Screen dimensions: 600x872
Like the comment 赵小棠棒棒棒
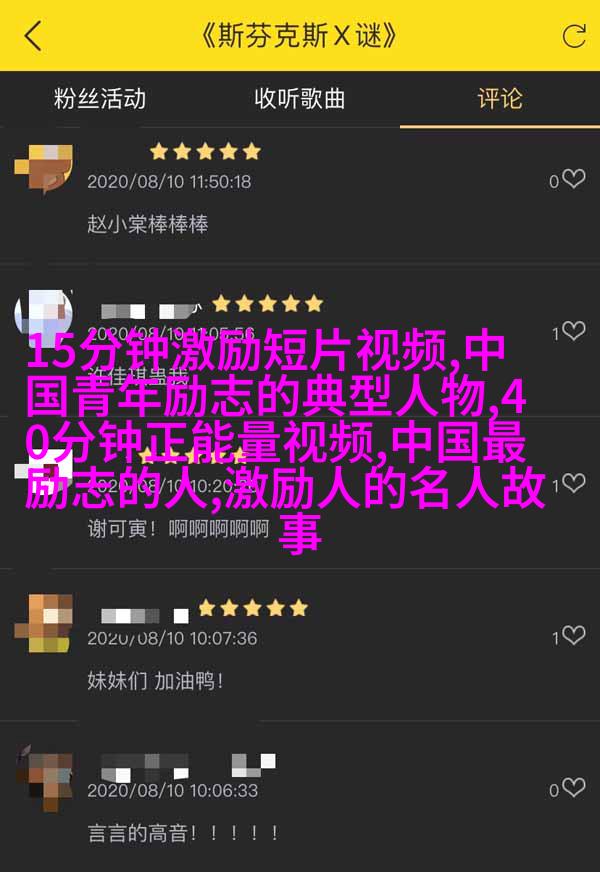[573, 179]
